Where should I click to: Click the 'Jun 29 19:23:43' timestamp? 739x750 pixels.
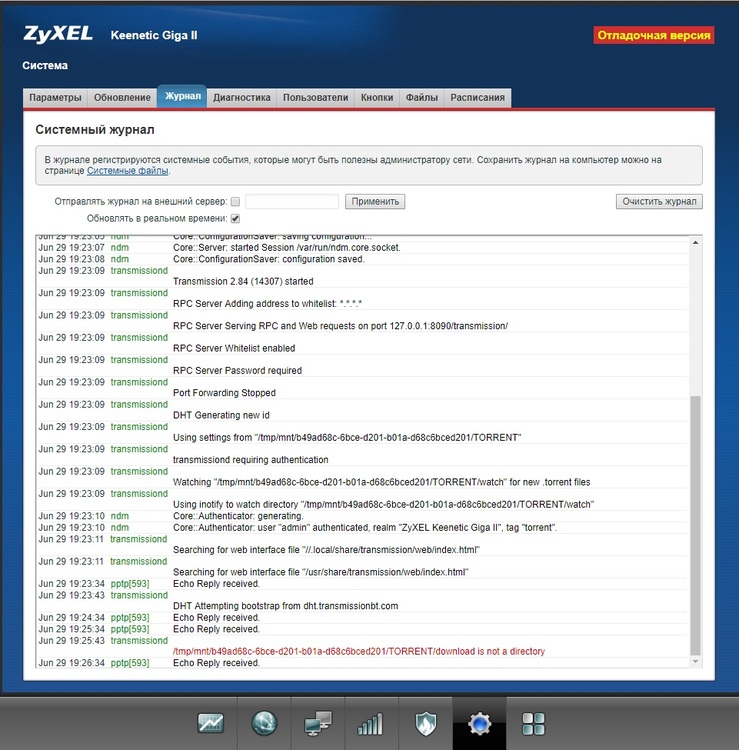point(71,595)
